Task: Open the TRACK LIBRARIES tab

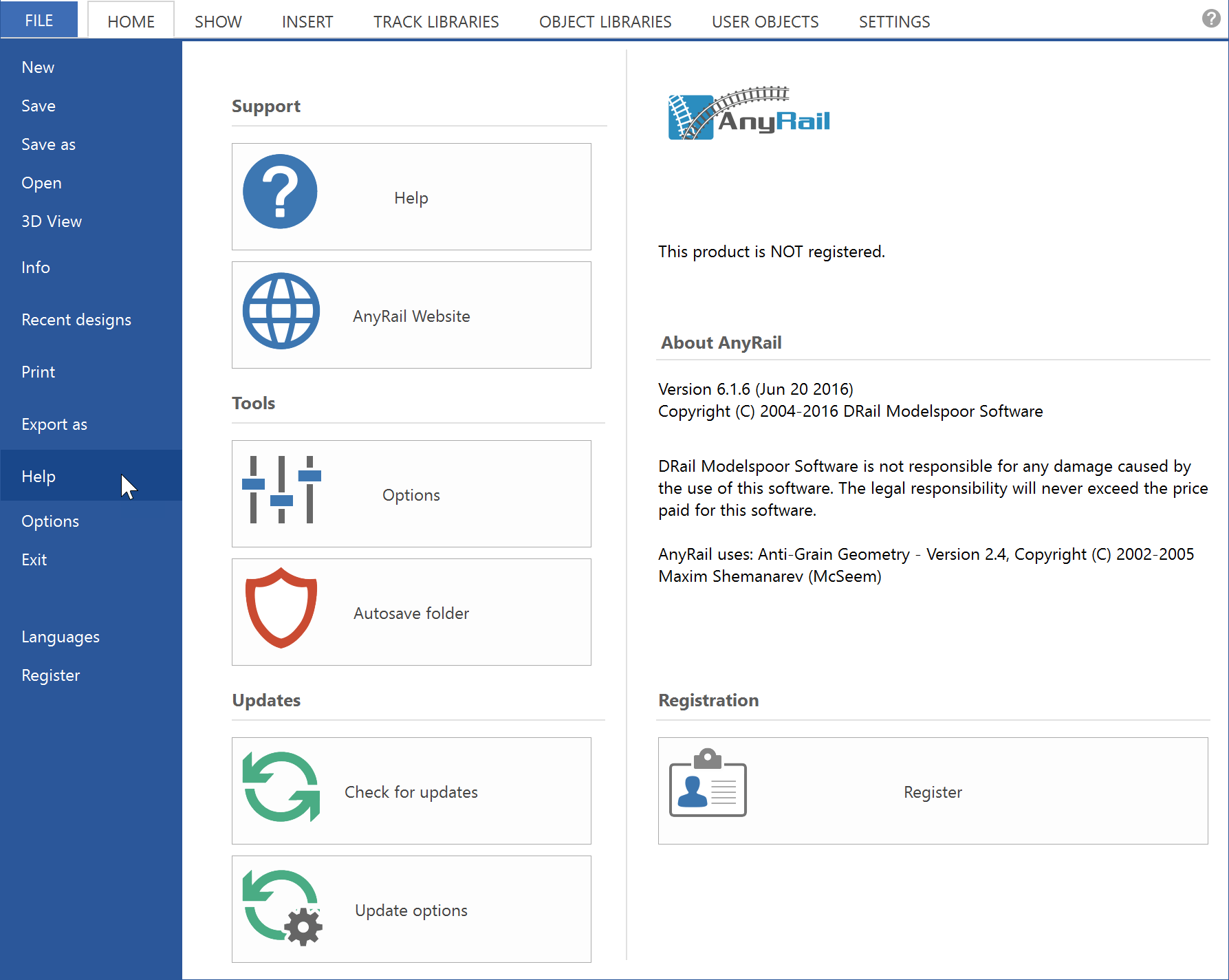Action: click(436, 21)
